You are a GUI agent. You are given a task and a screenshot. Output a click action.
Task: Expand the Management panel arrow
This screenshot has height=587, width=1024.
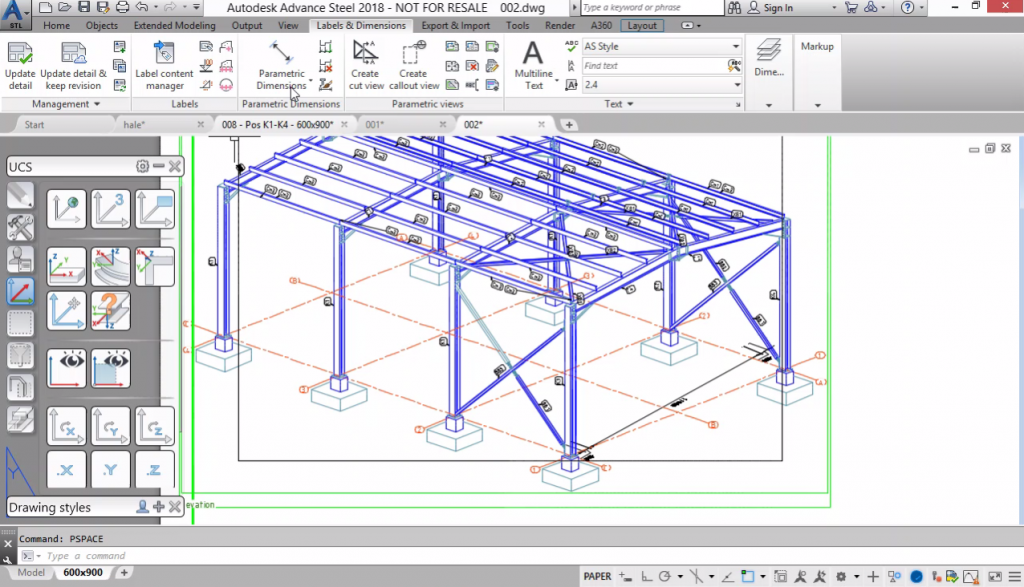click(96, 104)
